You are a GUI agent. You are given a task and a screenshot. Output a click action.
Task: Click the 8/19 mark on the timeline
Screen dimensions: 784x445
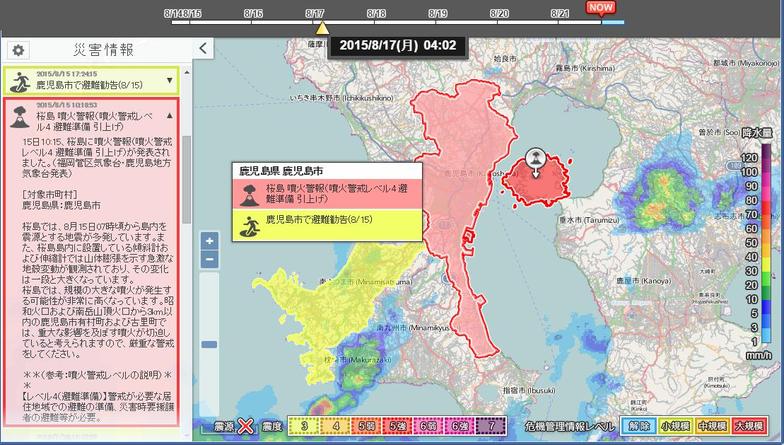pyautogui.click(x=438, y=15)
